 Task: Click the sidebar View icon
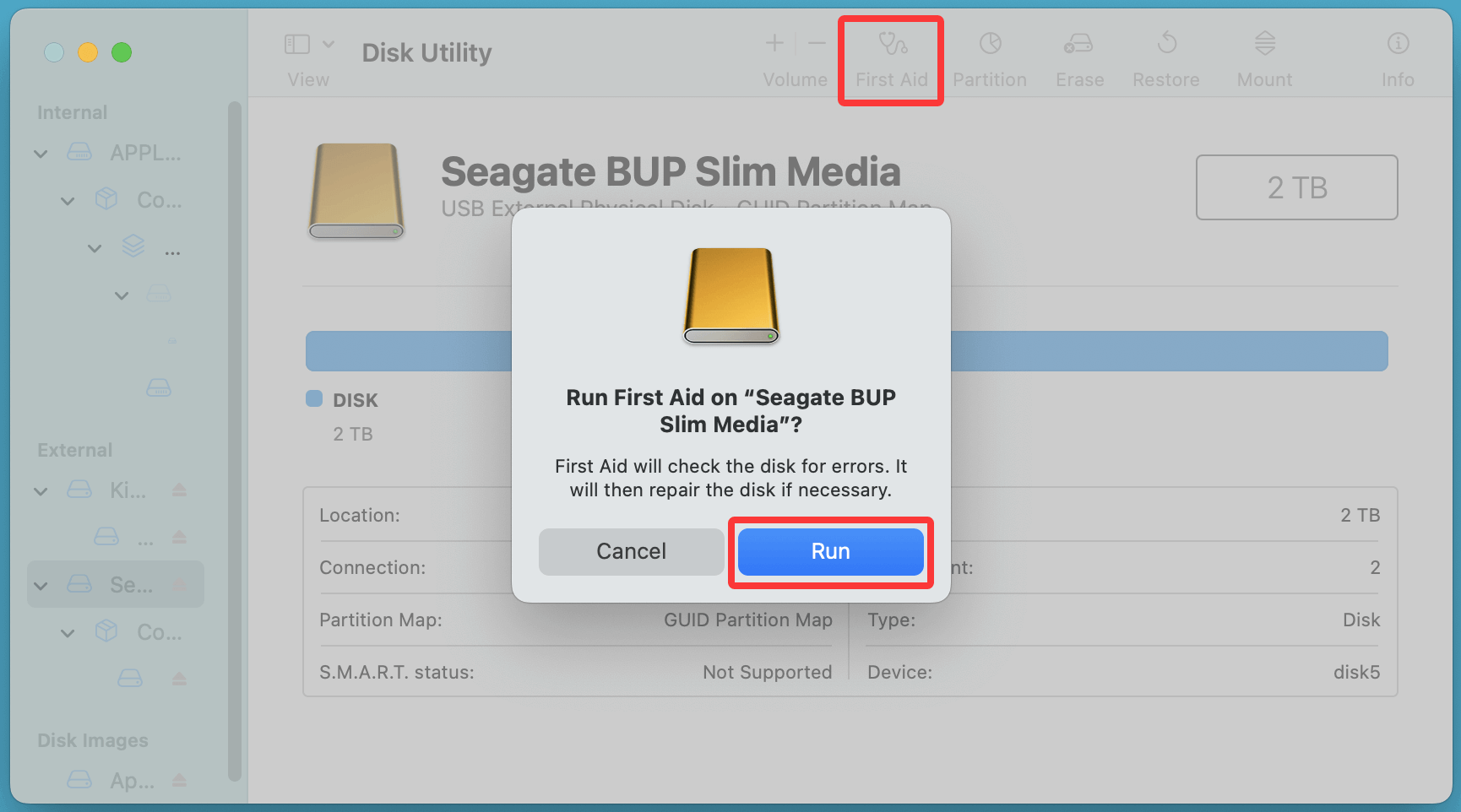tap(297, 42)
